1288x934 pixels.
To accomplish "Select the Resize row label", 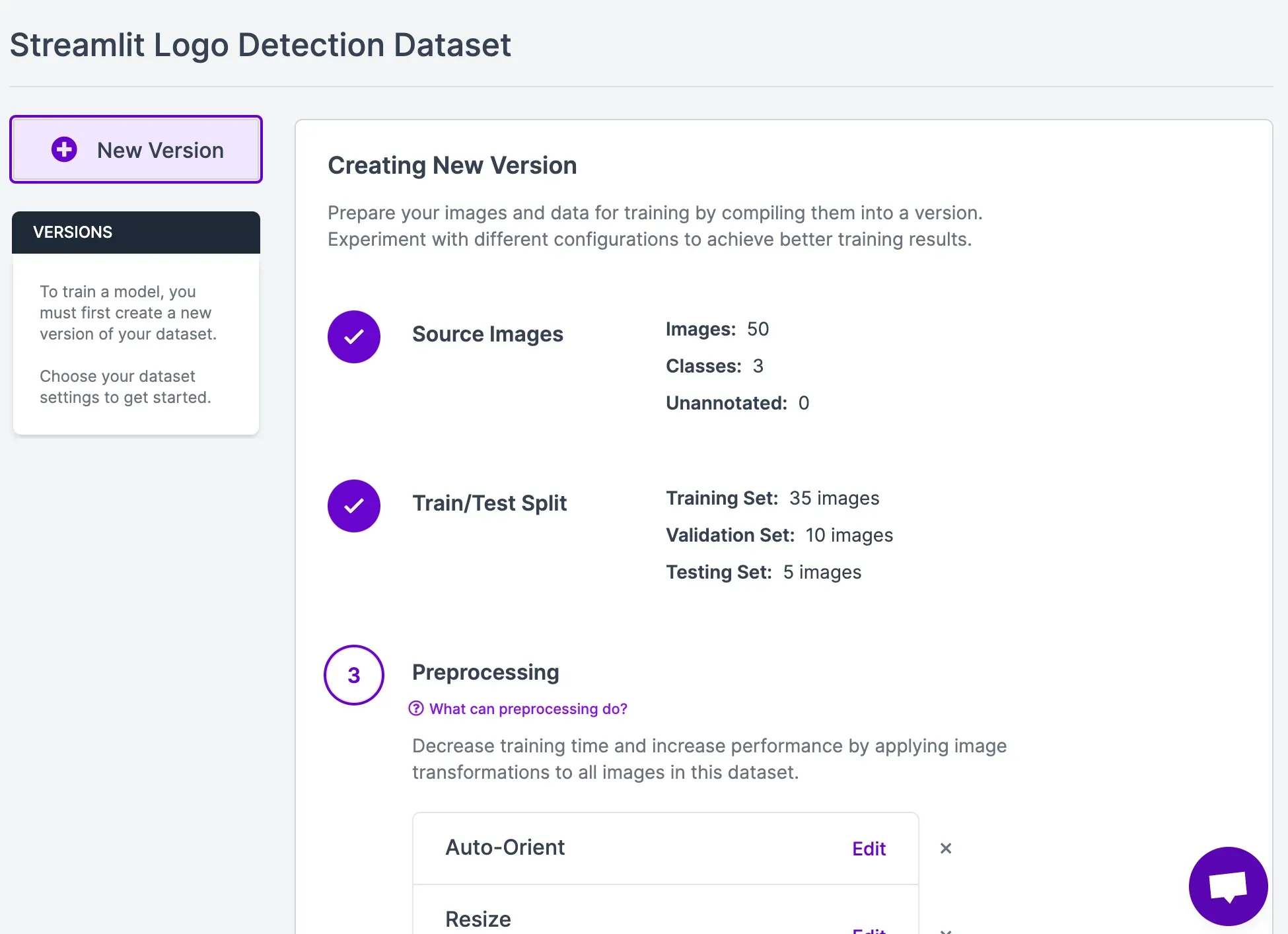I will (x=478, y=919).
